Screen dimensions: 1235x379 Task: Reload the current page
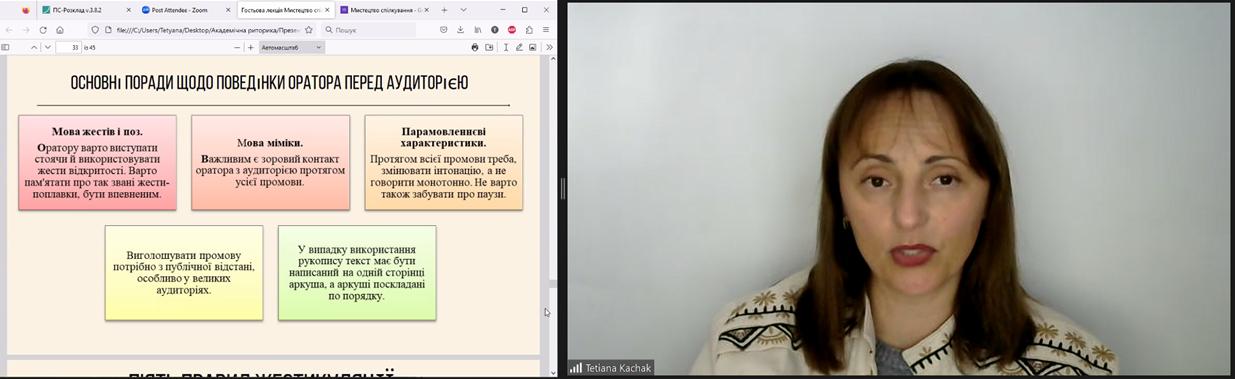[42, 30]
